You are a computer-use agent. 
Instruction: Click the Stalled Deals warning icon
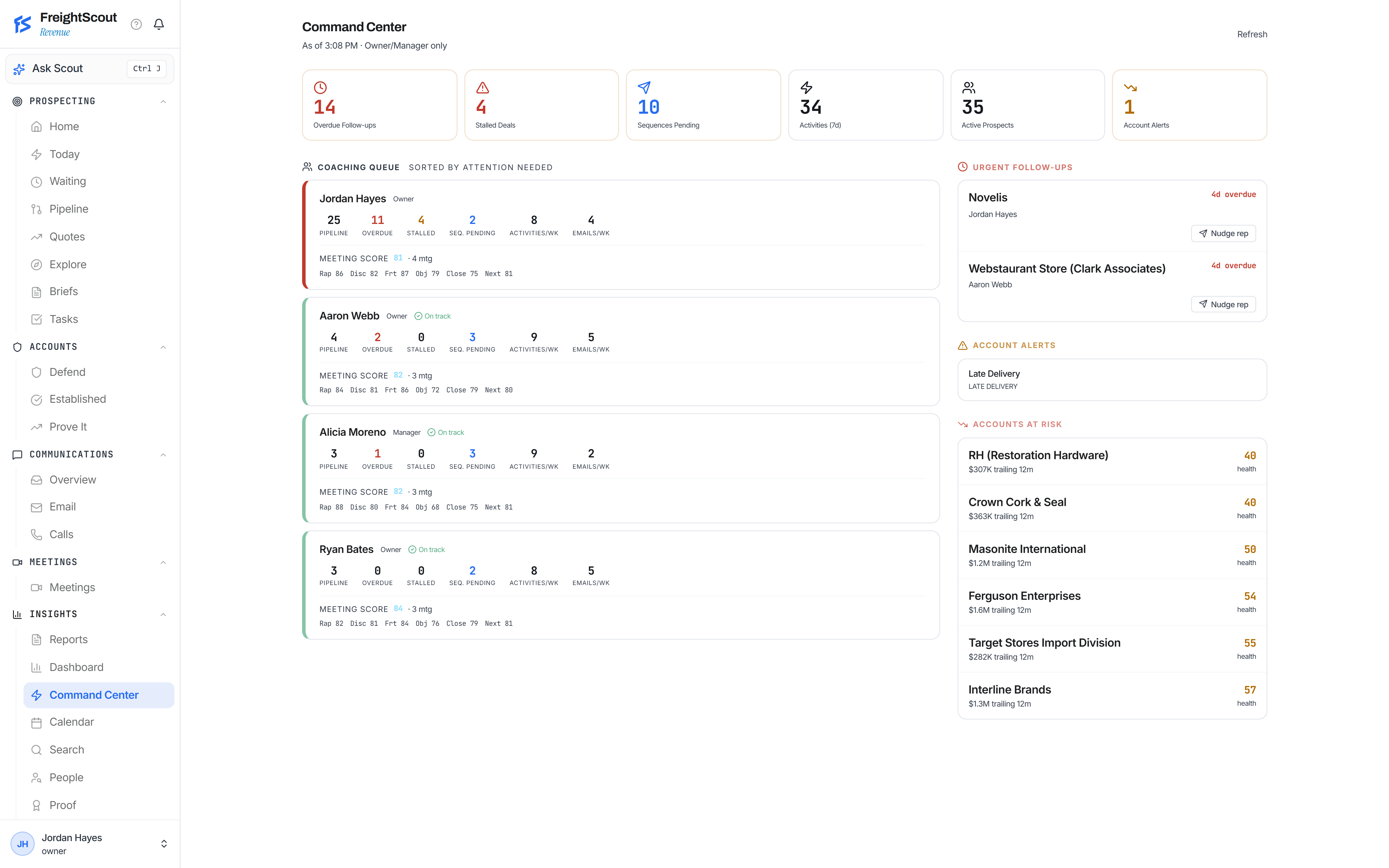482,88
